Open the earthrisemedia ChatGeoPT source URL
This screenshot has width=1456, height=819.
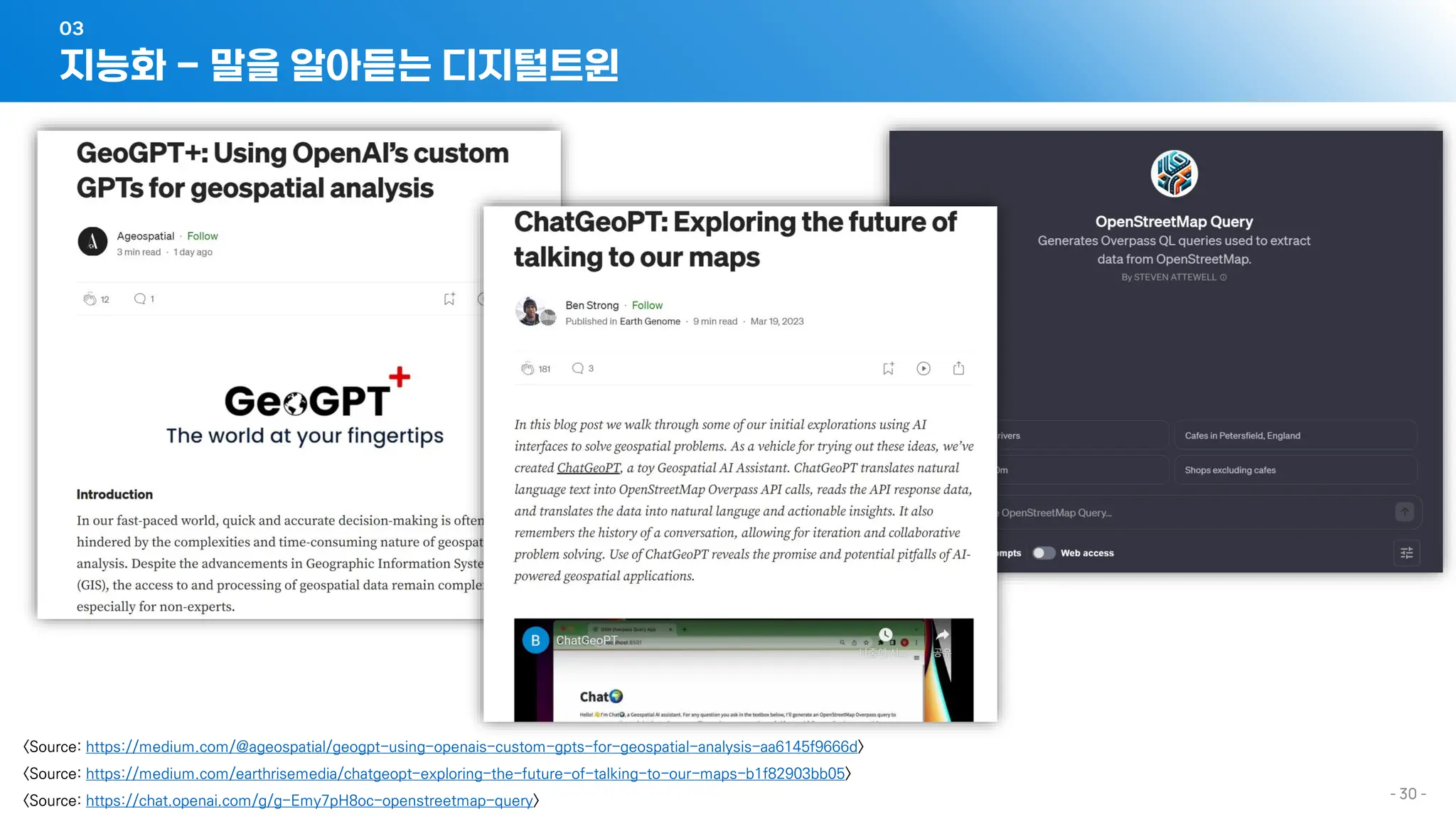[x=466, y=773]
